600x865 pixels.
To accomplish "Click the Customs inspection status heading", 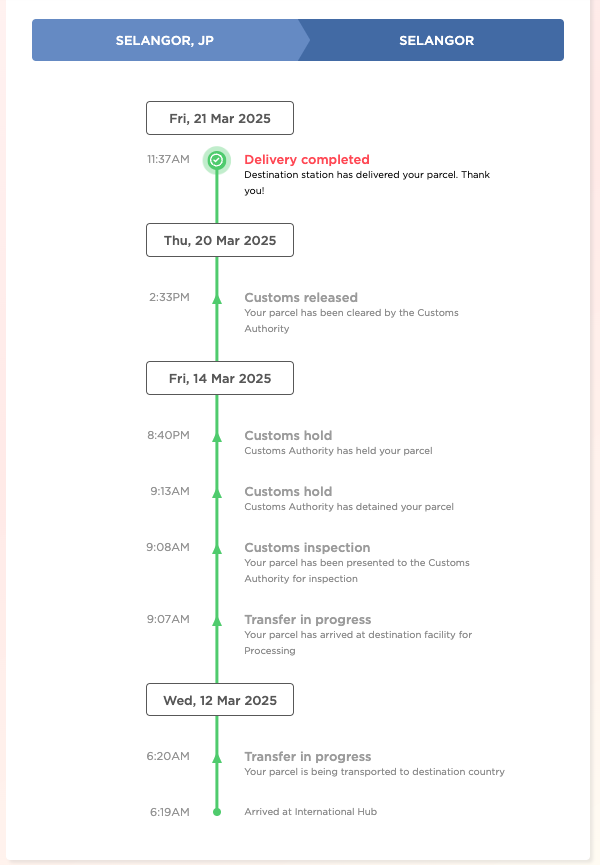I will click(307, 547).
